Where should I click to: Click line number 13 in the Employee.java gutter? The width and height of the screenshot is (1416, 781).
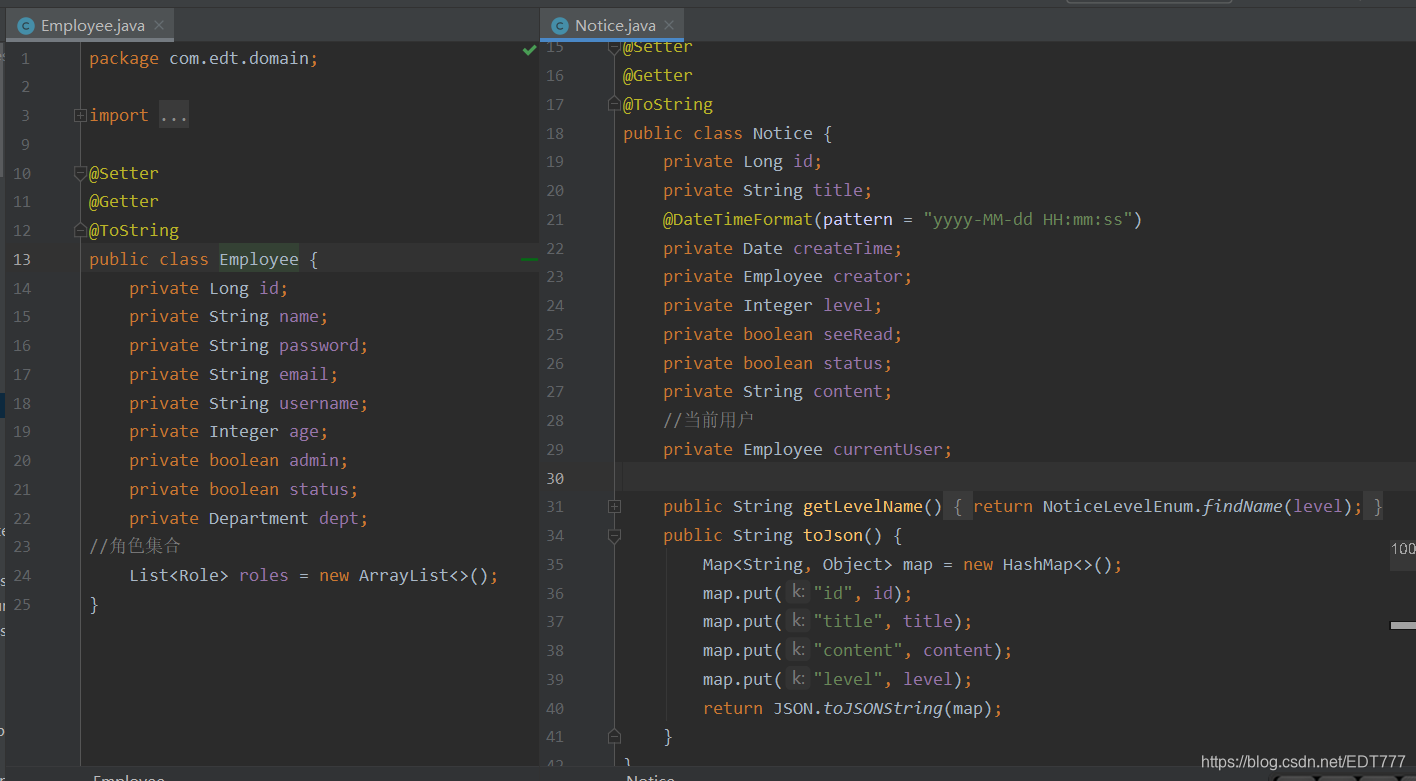(21, 260)
